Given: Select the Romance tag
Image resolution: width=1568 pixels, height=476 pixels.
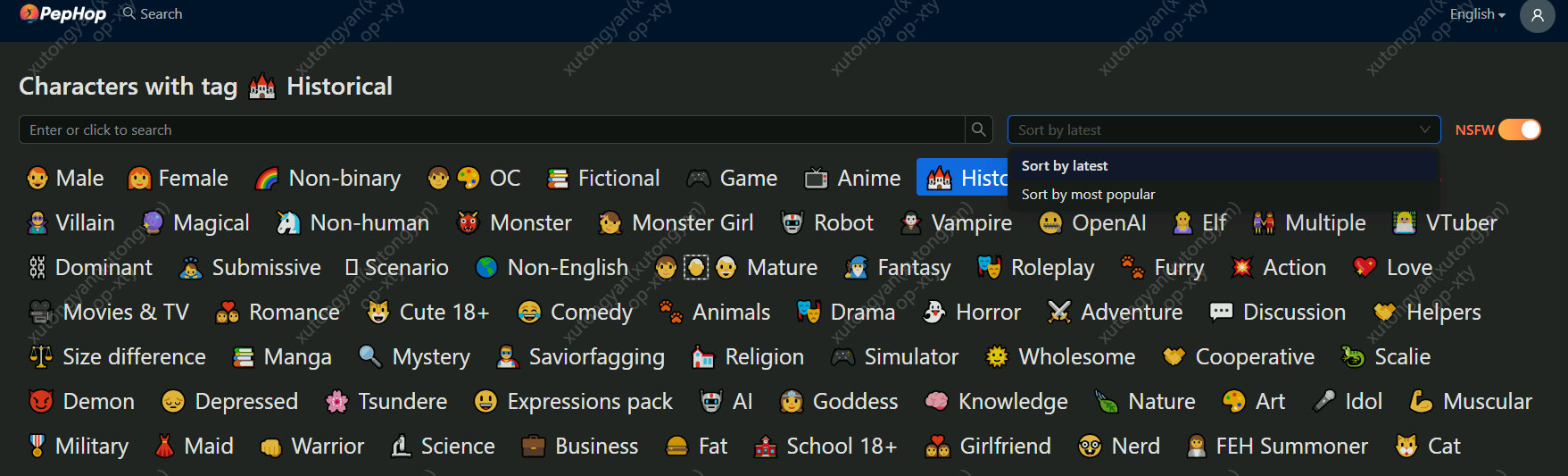Looking at the screenshot, I should click(x=278, y=312).
